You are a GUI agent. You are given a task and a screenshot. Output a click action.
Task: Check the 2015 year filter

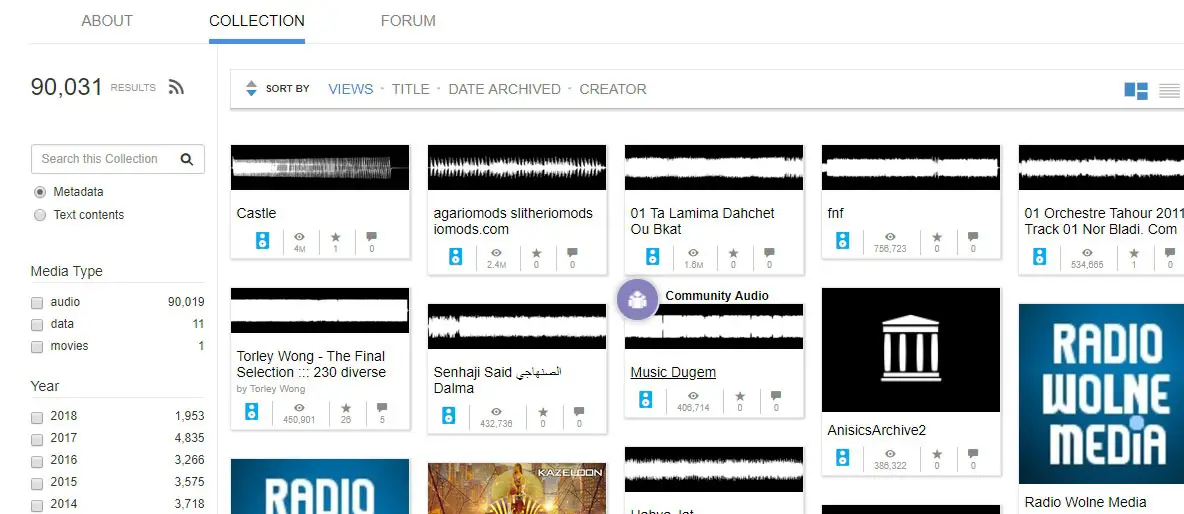(37, 482)
